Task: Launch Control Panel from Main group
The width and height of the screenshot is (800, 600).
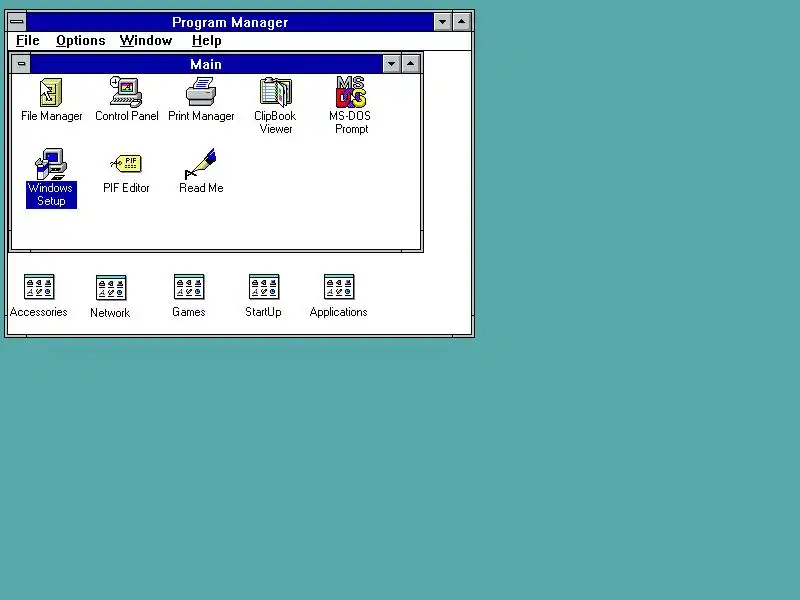Action: click(126, 92)
